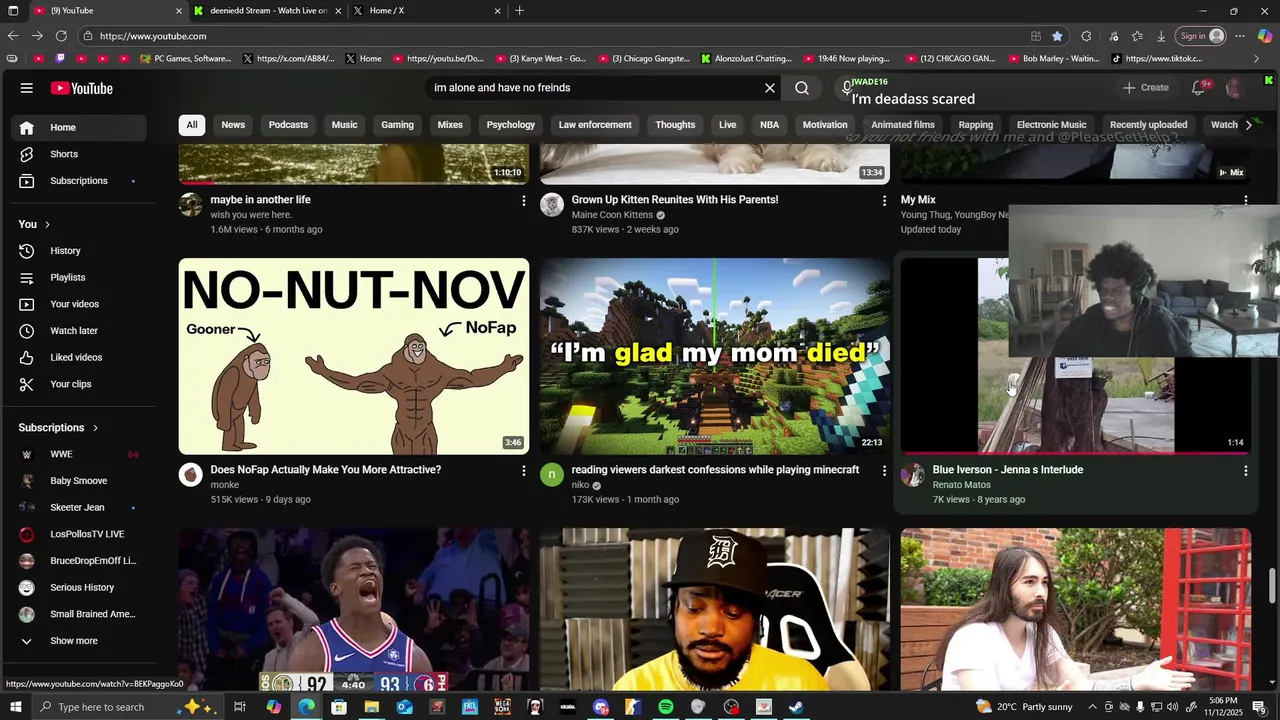Select the All filter chip
The image size is (1280, 720).
pyautogui.click(x=192, y=125)
